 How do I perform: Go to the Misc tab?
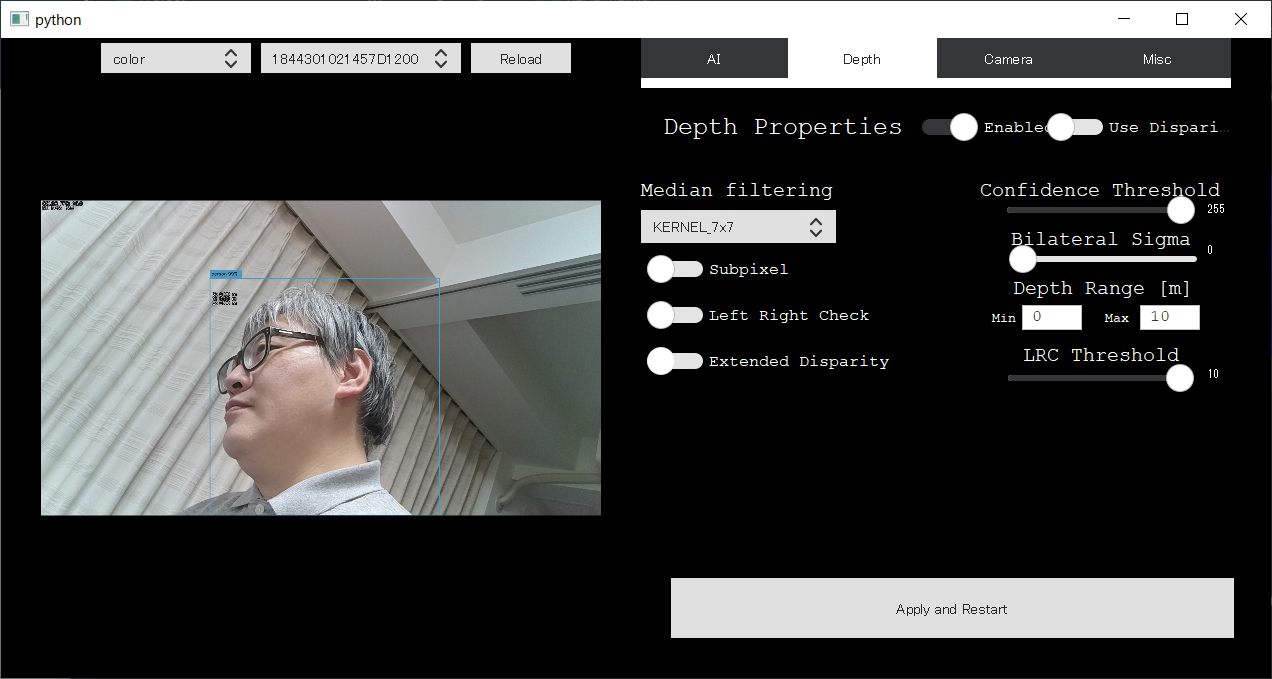[1157, 59]
